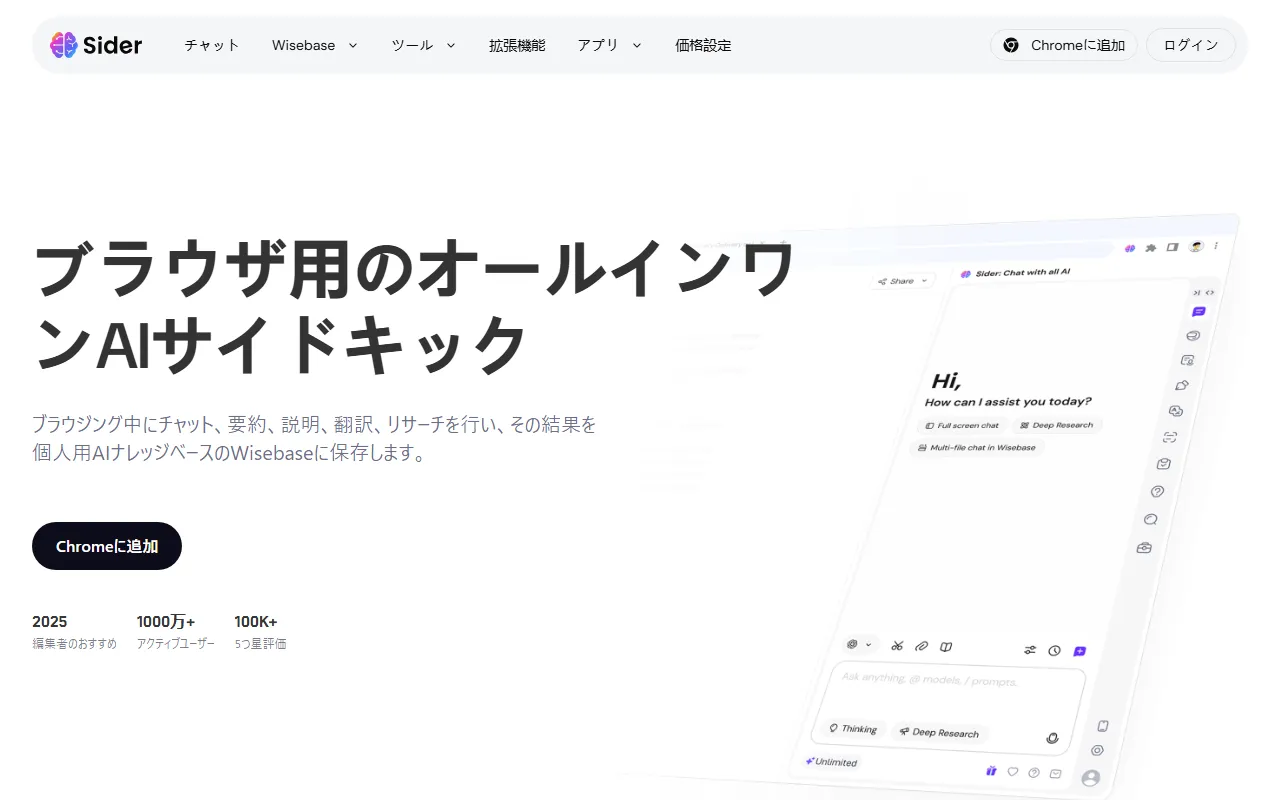The height and width of the screenshot is (800, 1280).
Task: Open the 価格設定 page
Action: 703,45
